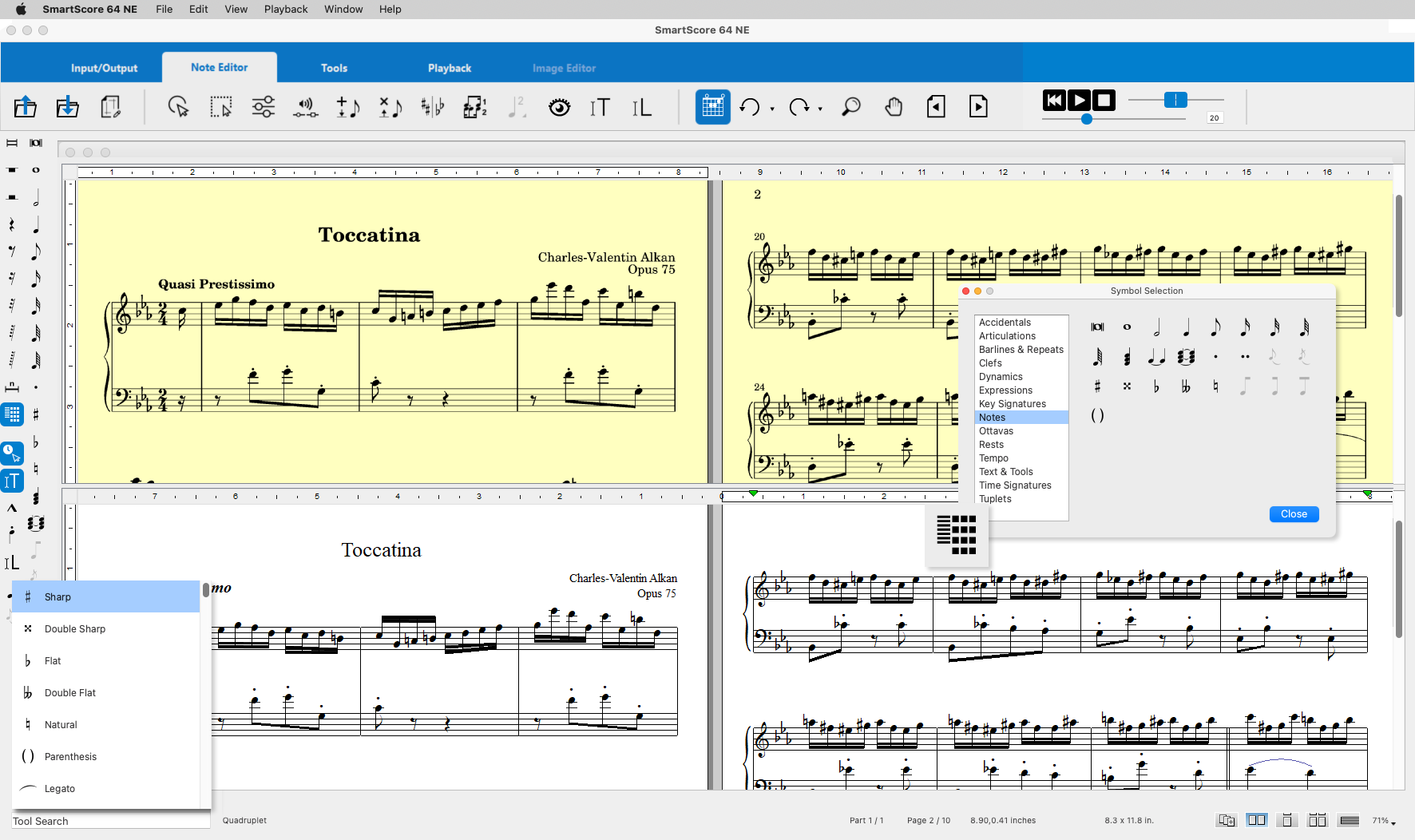Open the File menu

point(164,9)
